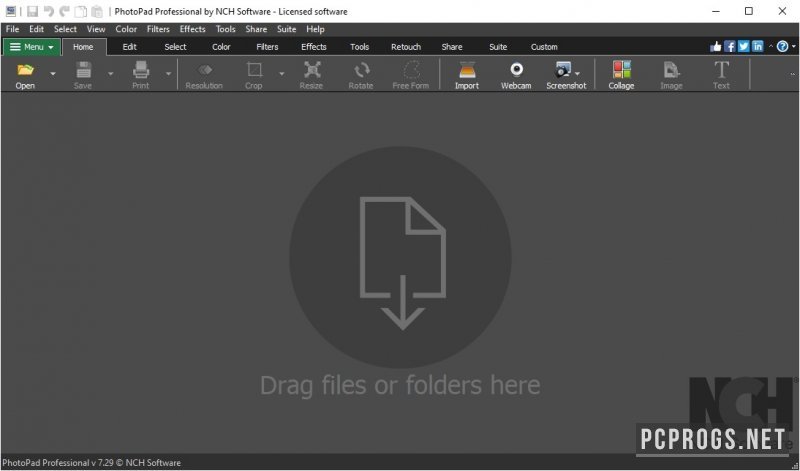Screen dimensions: 800x471
Task: Select the Free Form crop icon
Action: pos(411,69)
